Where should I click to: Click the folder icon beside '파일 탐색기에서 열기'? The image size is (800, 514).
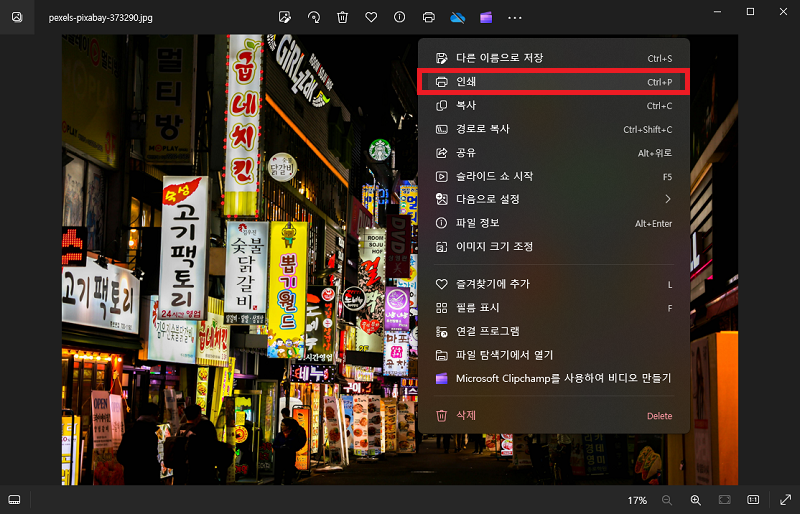[x=441, y=355]
